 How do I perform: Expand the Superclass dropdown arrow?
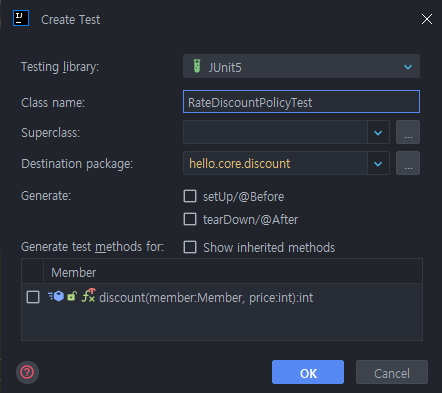click(x=378, y=132)
